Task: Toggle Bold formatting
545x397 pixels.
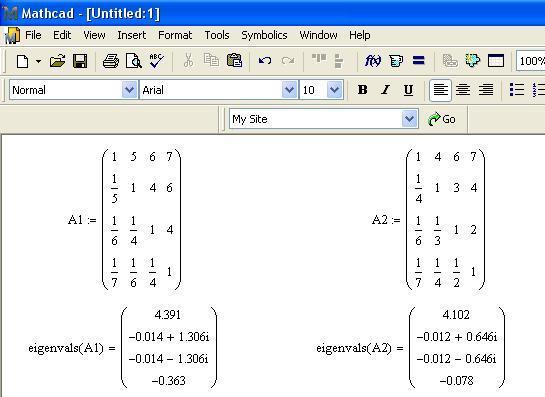Action: pos(363,90)
